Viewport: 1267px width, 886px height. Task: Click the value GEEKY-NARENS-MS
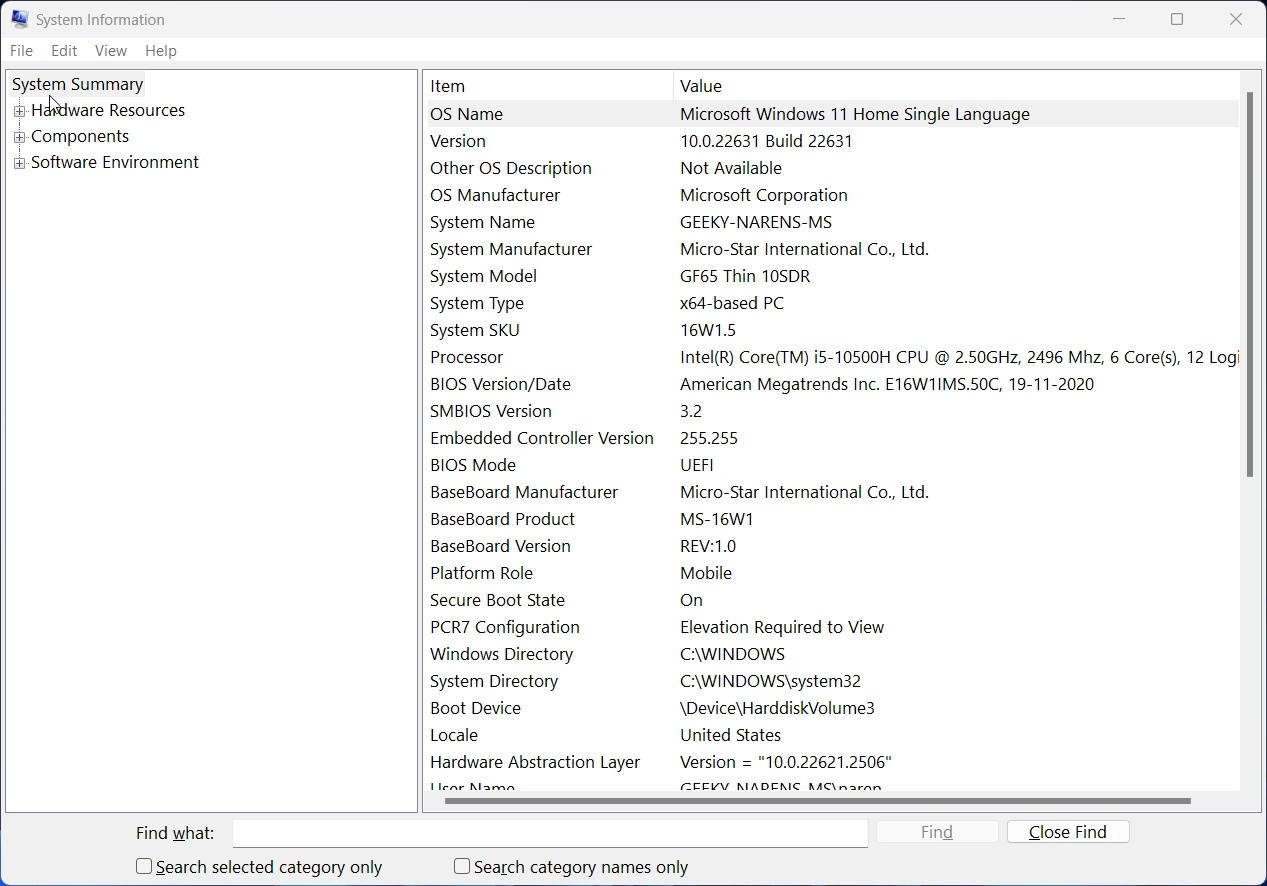pos(756,222)
